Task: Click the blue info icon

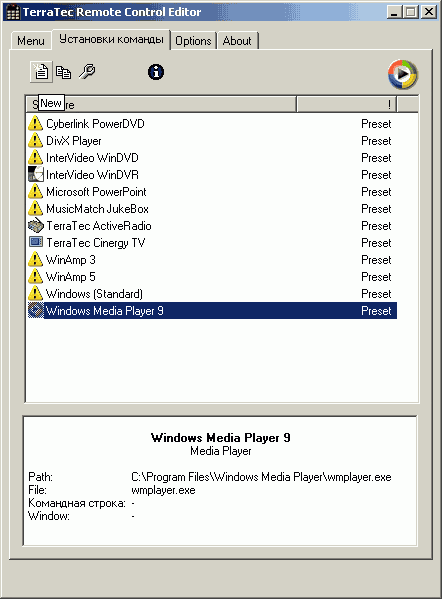Action: (x=156, y=72)
